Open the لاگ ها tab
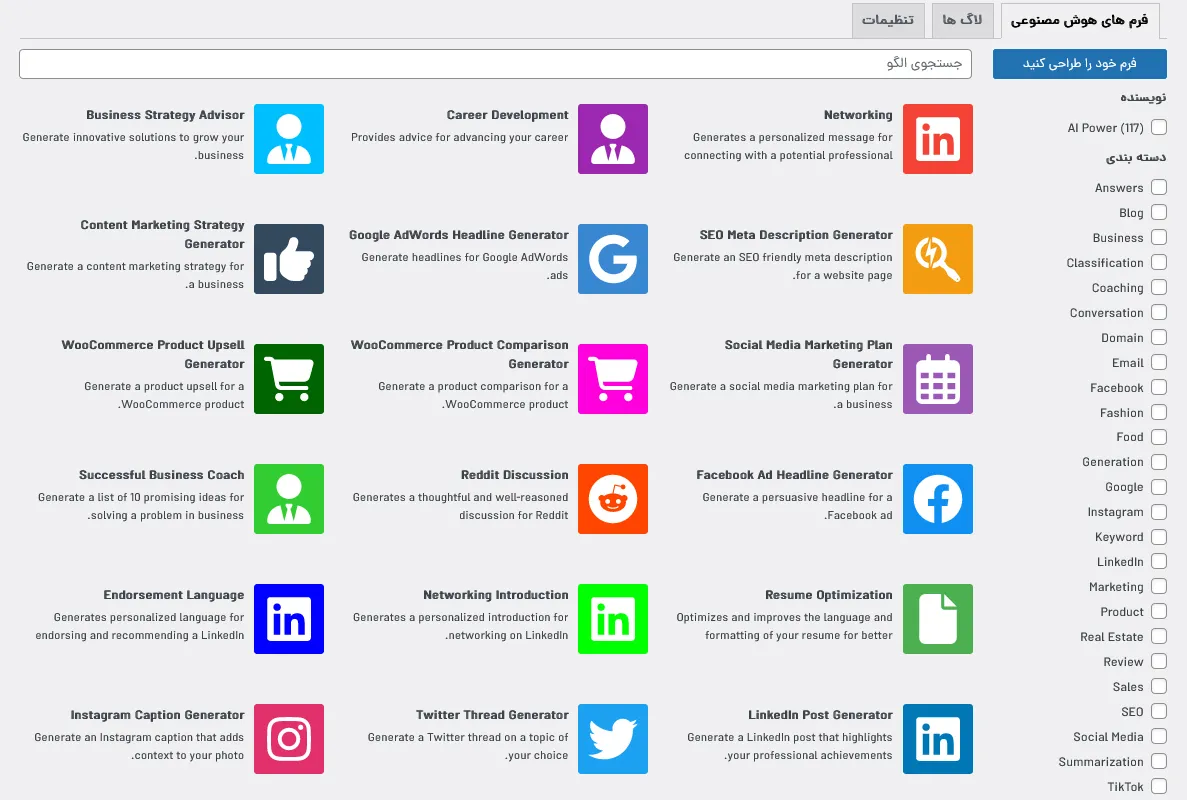Viewport: 1187px width, 800px height. 962,20
